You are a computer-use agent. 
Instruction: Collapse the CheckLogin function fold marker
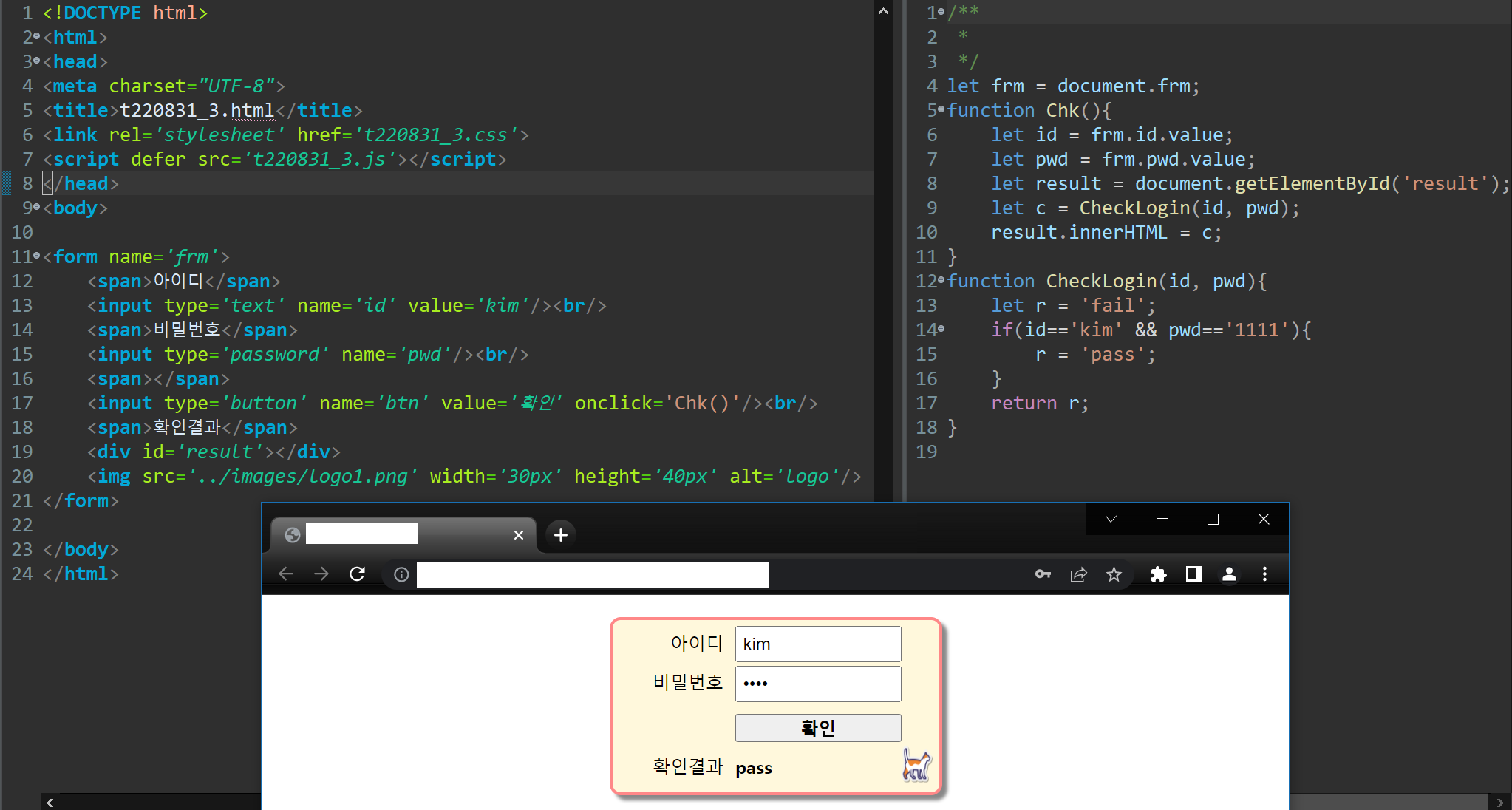click(941, 281)
